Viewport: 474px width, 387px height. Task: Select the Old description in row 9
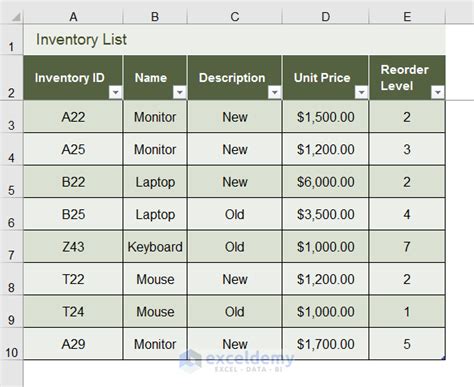coord(235,311)
